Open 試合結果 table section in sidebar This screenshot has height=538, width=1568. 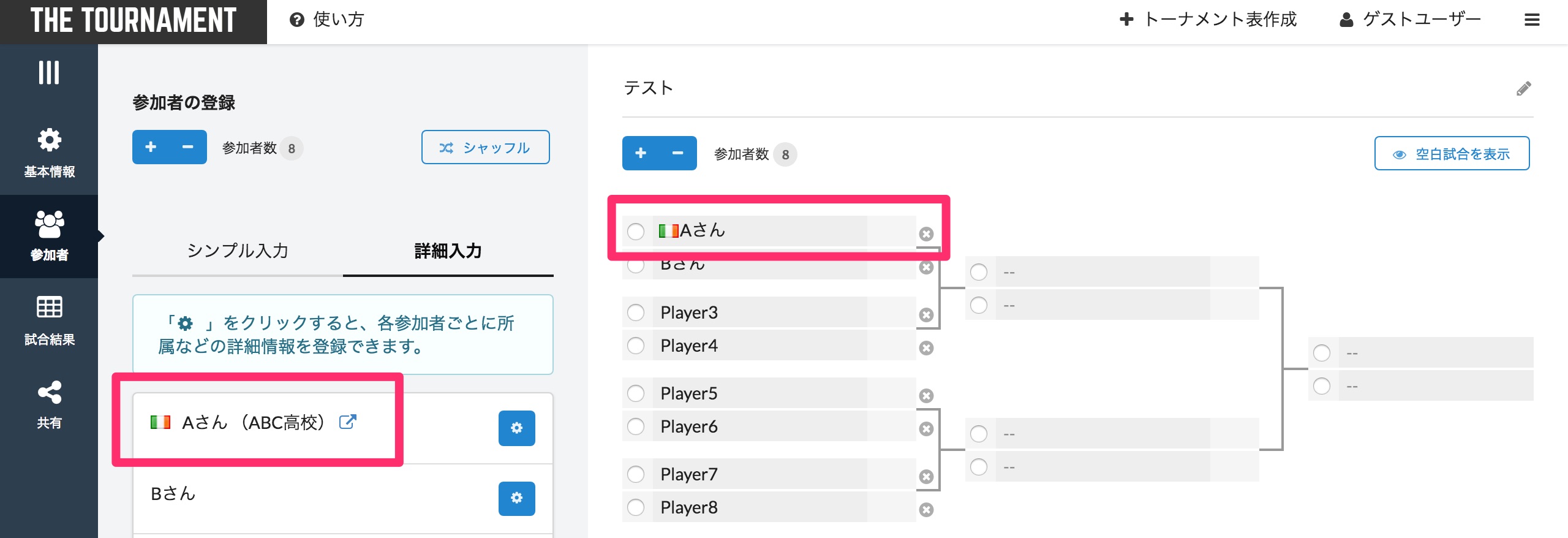[x=49, y=320]
